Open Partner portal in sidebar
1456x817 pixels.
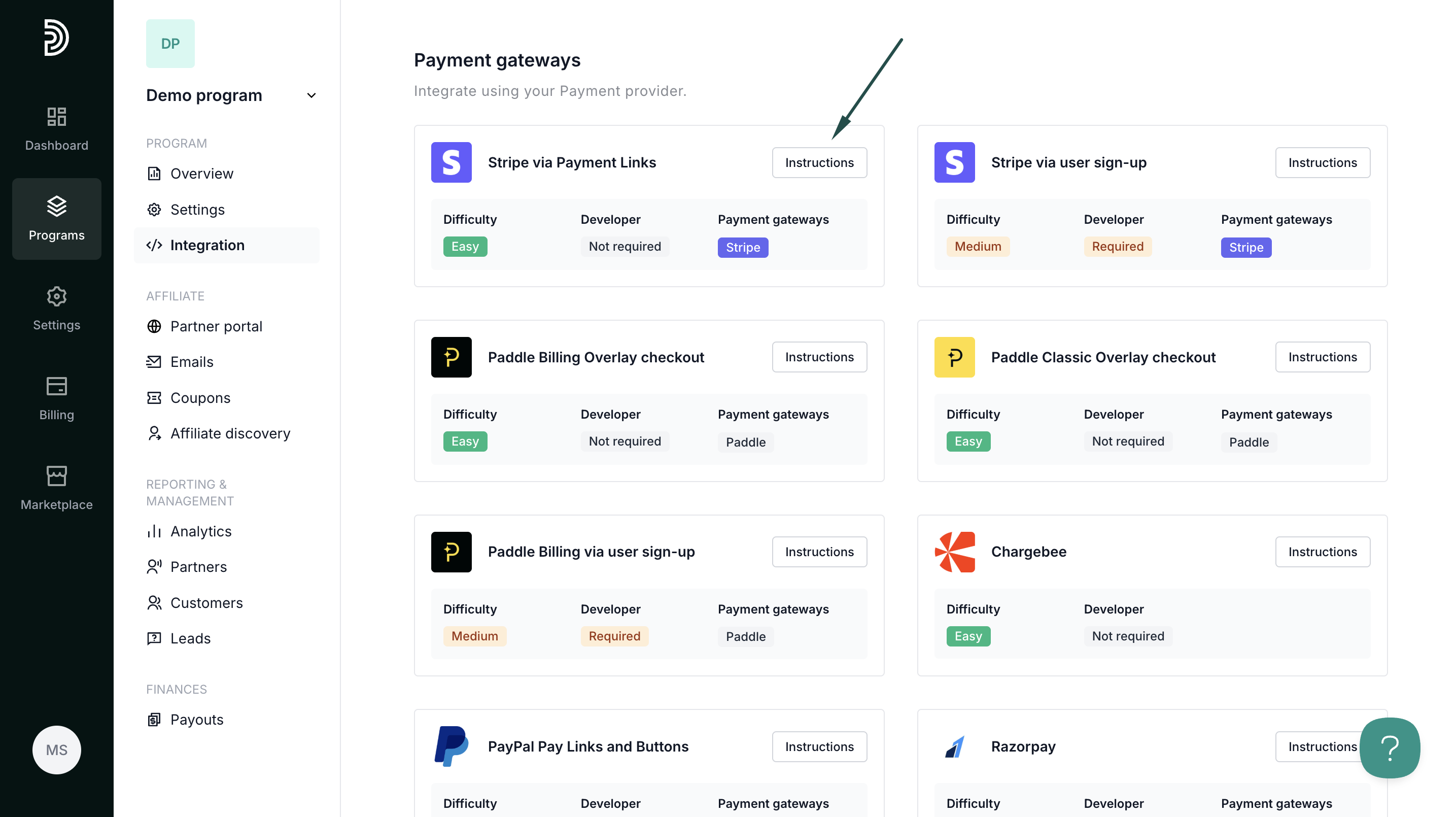click(216, 326)
